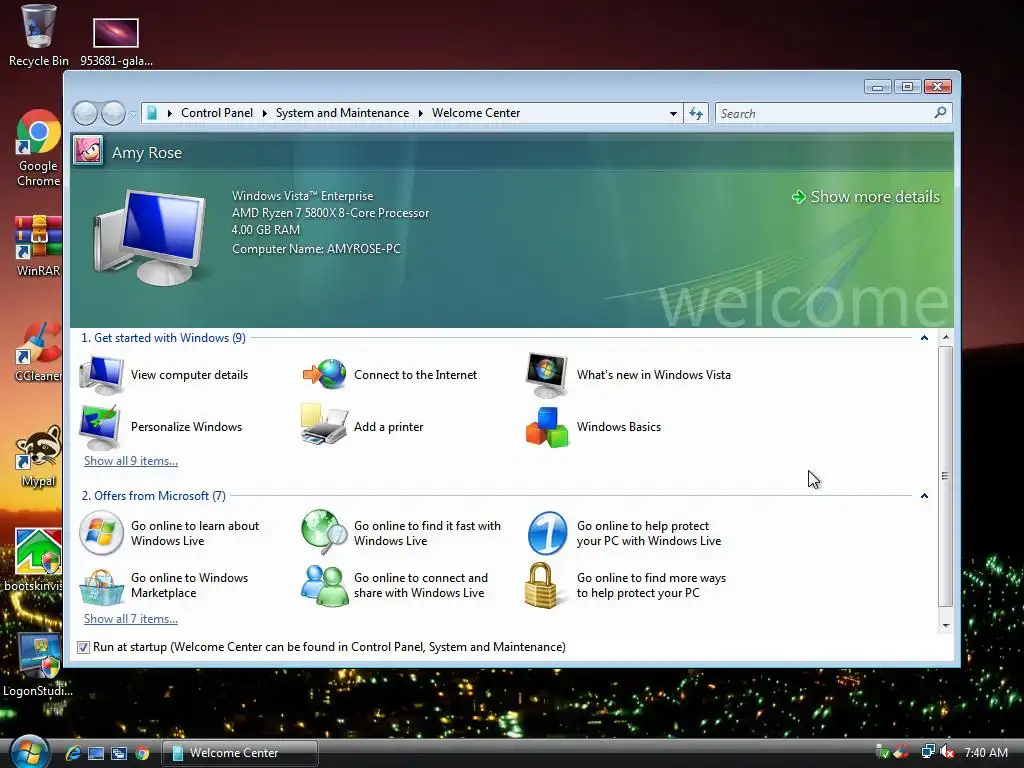Click the vertical scrollbar thumb

945,476
